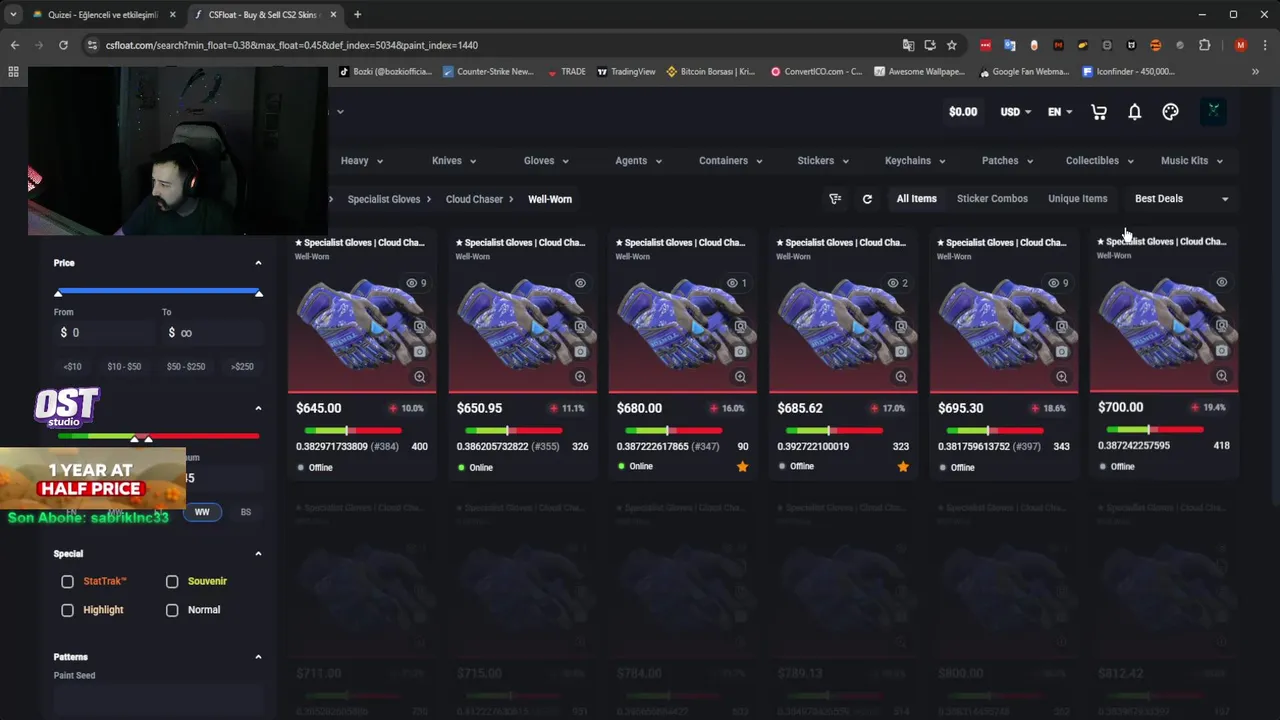Click the Cloud Chaser breadcrumb
This screenshot has width=1280, height=720.
474,199
